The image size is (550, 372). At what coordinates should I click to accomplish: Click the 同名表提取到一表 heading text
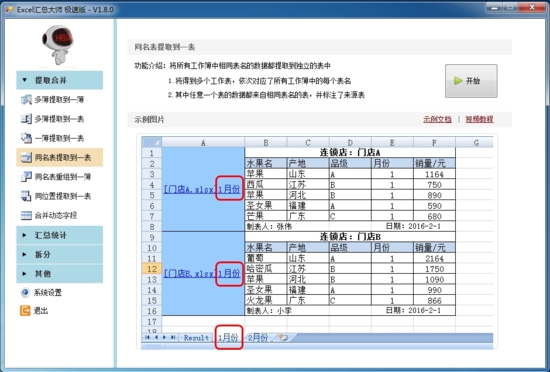(x=165, y=47)
